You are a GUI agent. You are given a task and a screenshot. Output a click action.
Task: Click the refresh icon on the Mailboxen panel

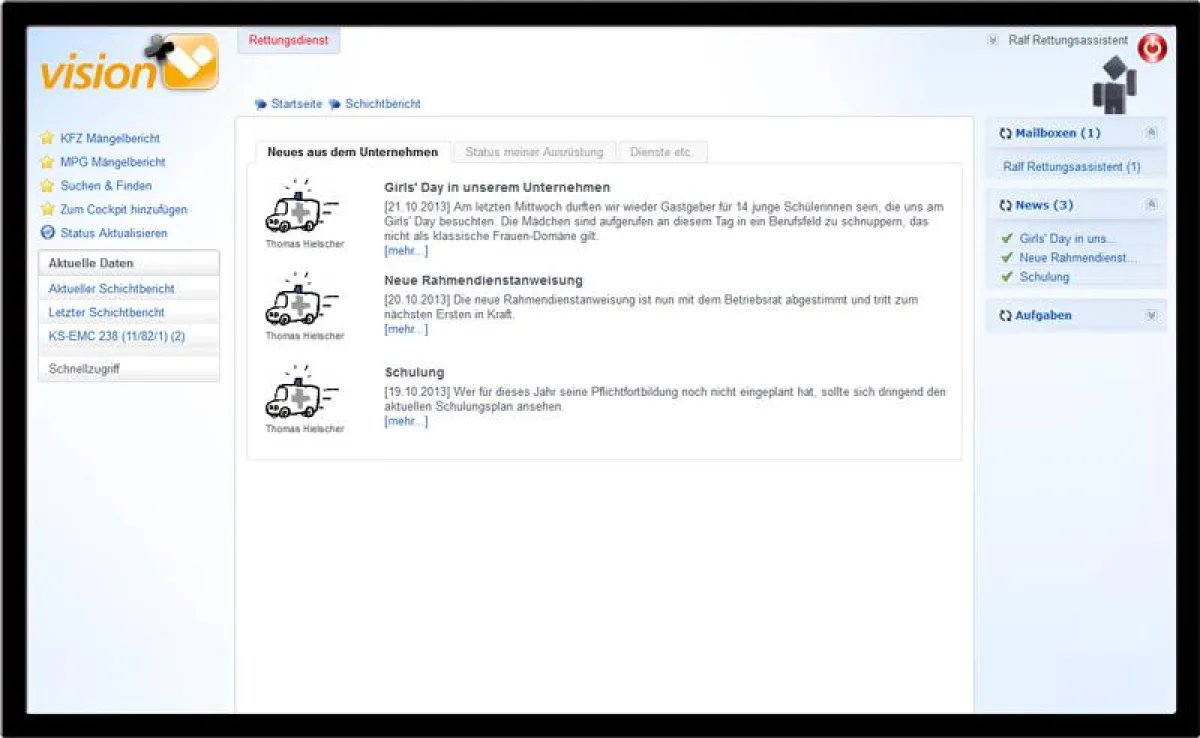click(x=1004, y=132)
